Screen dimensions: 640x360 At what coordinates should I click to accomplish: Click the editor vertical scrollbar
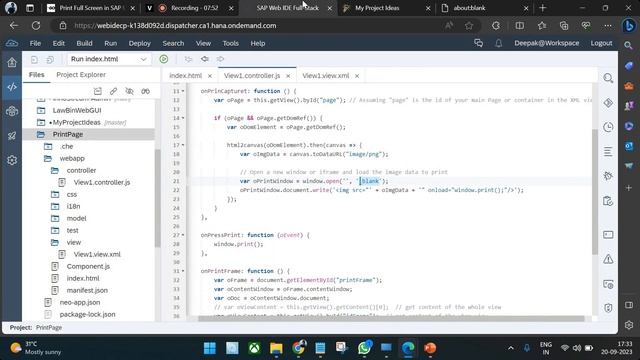click(595, 192)
